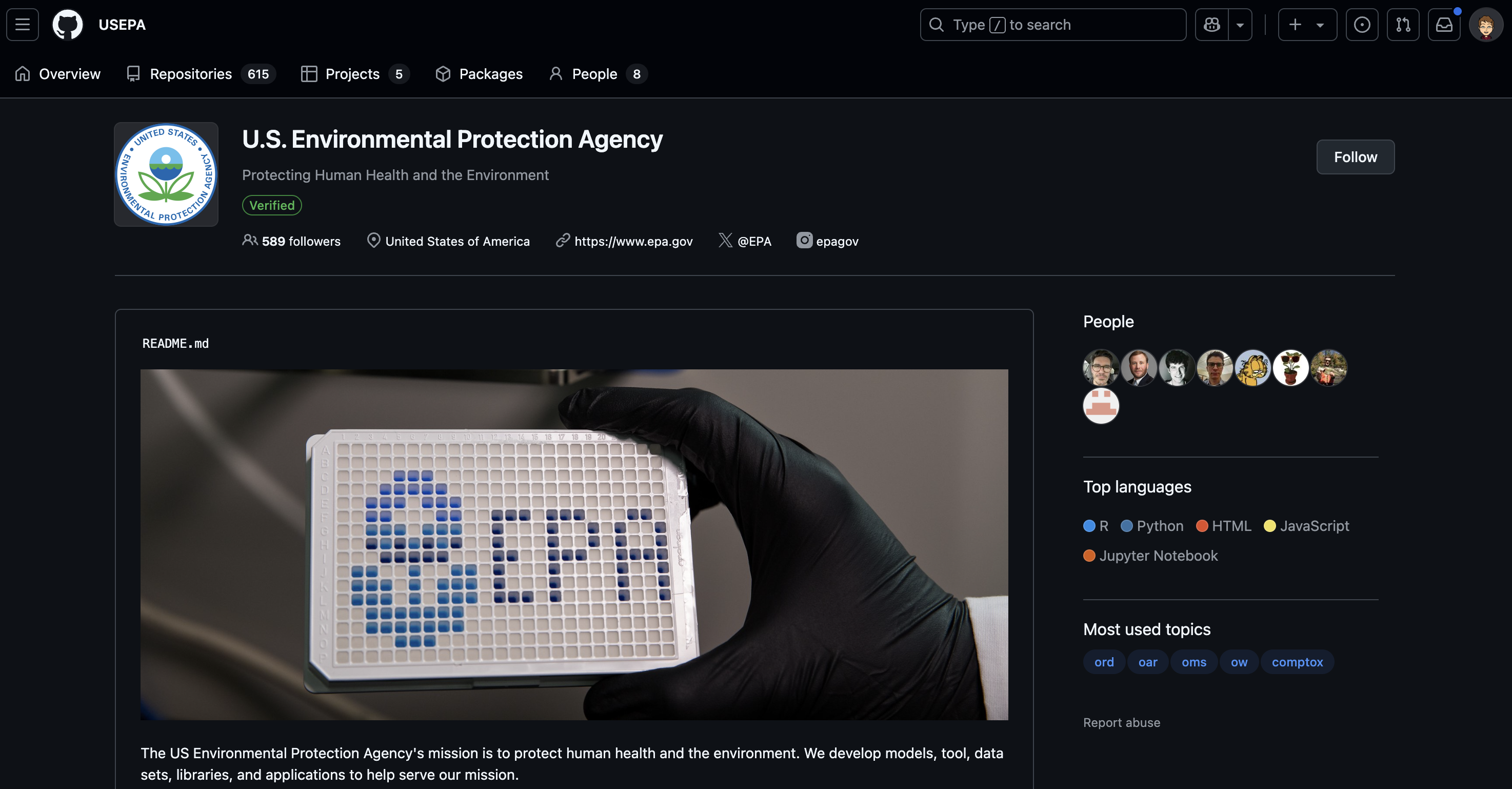Open the user profile avatar menu
The width and height of the screenshot is (1512, 789).
point(1486,25)
